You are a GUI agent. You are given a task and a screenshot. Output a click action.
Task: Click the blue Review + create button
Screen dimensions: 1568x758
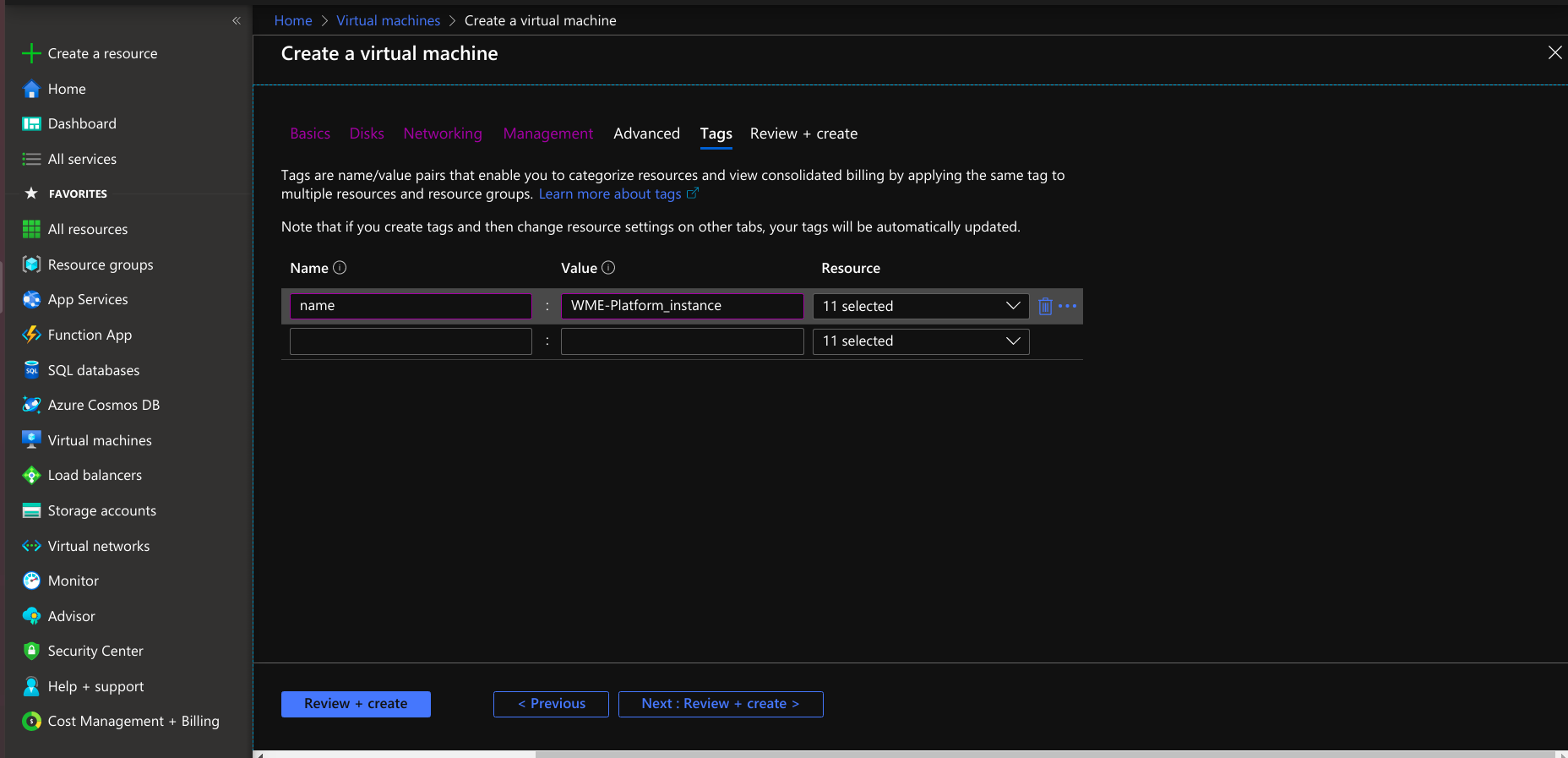pyautogui.click(x=356, y=704)
